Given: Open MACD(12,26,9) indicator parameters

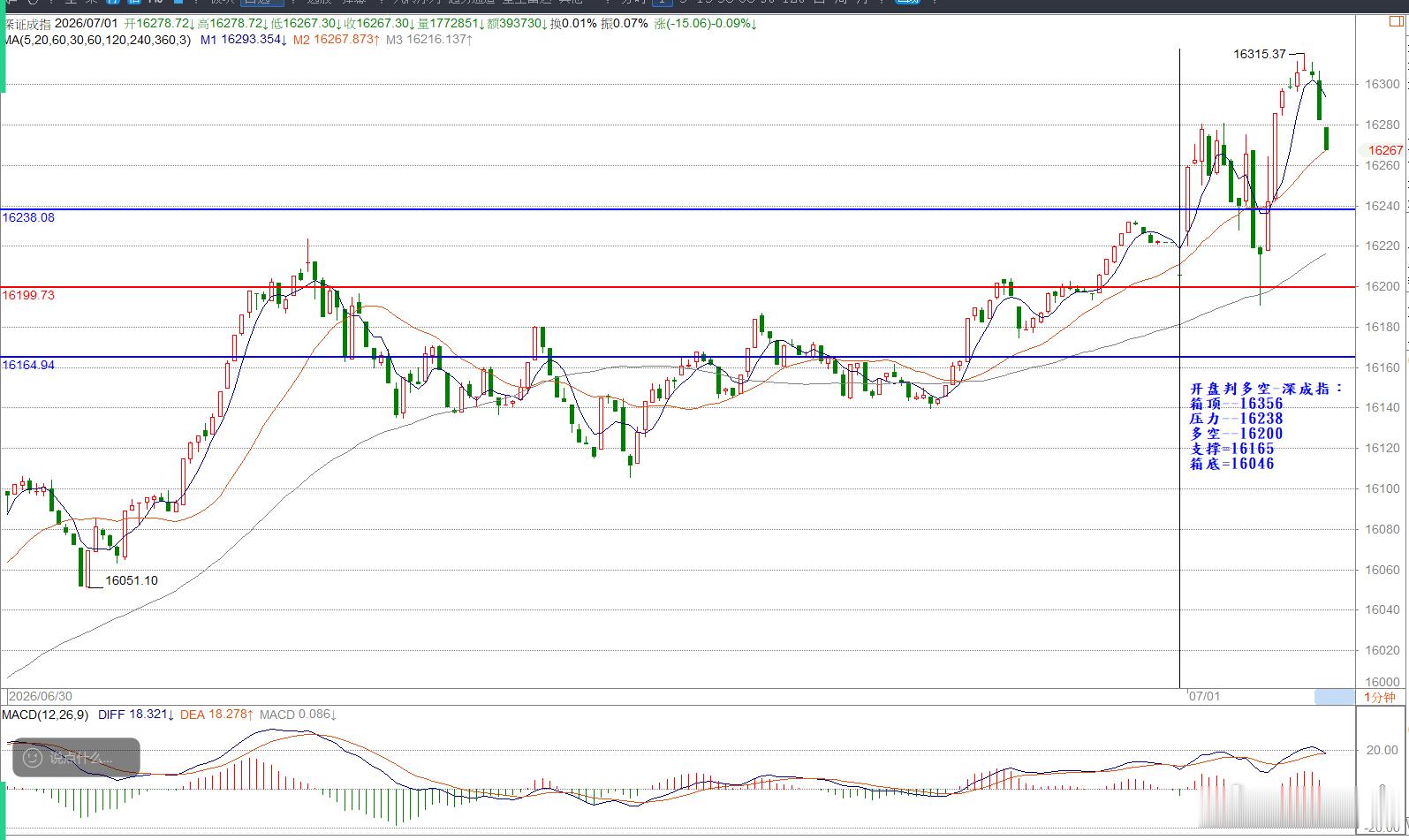Looking at the screenshot, I should [44, 714].
